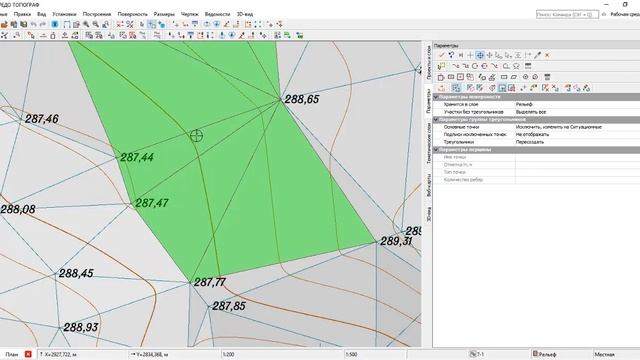This screenshot has width=640, height=360.
Task: Click the command search field at top right
Action: coord(567,14)
